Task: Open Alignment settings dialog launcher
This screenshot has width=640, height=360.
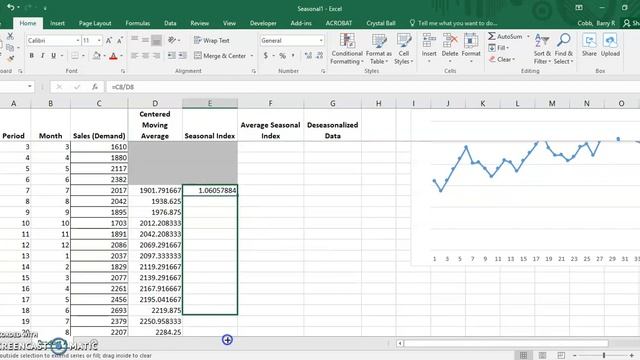Action: [253, 71]
